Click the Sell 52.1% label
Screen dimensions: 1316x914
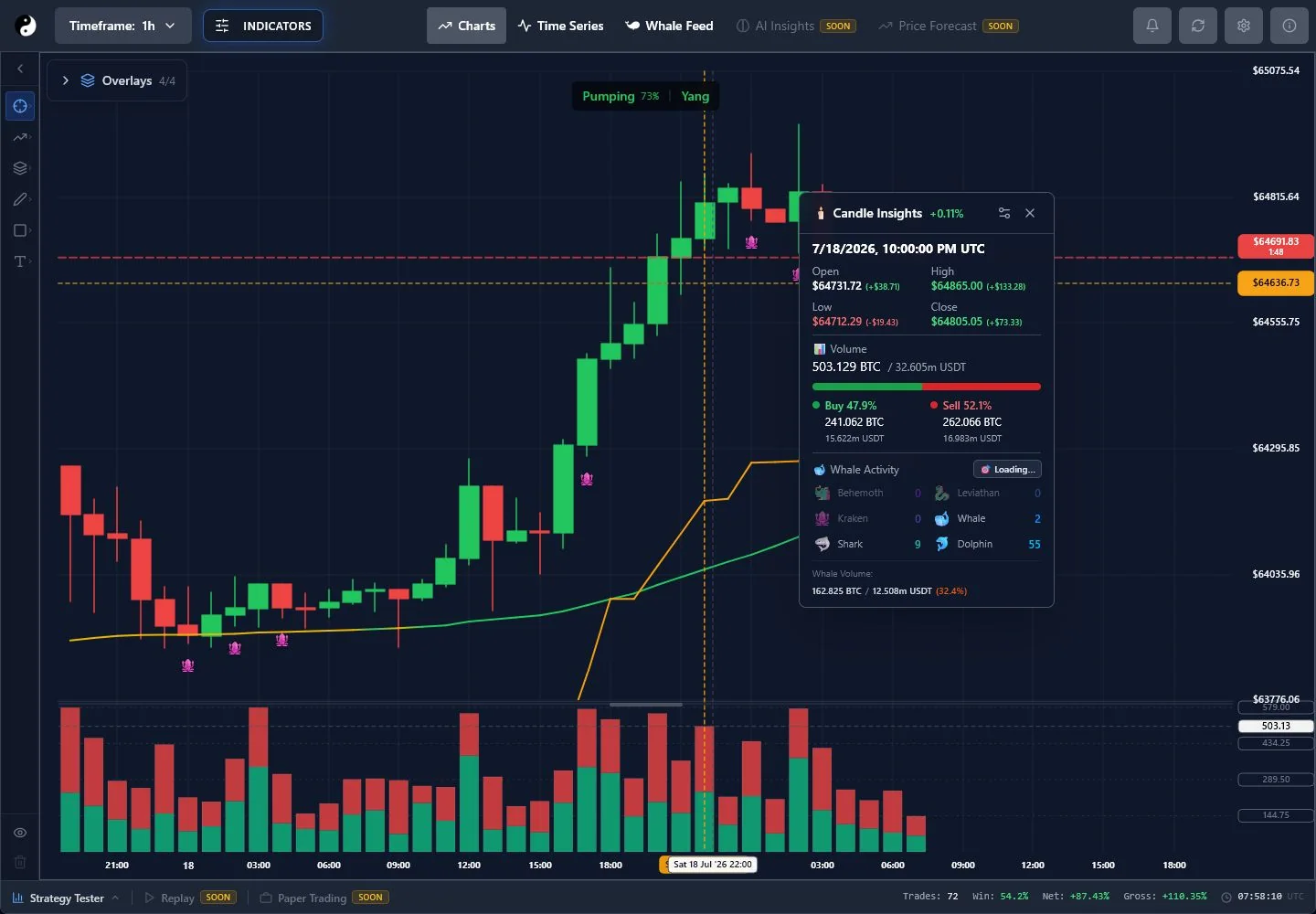[967, 406]
